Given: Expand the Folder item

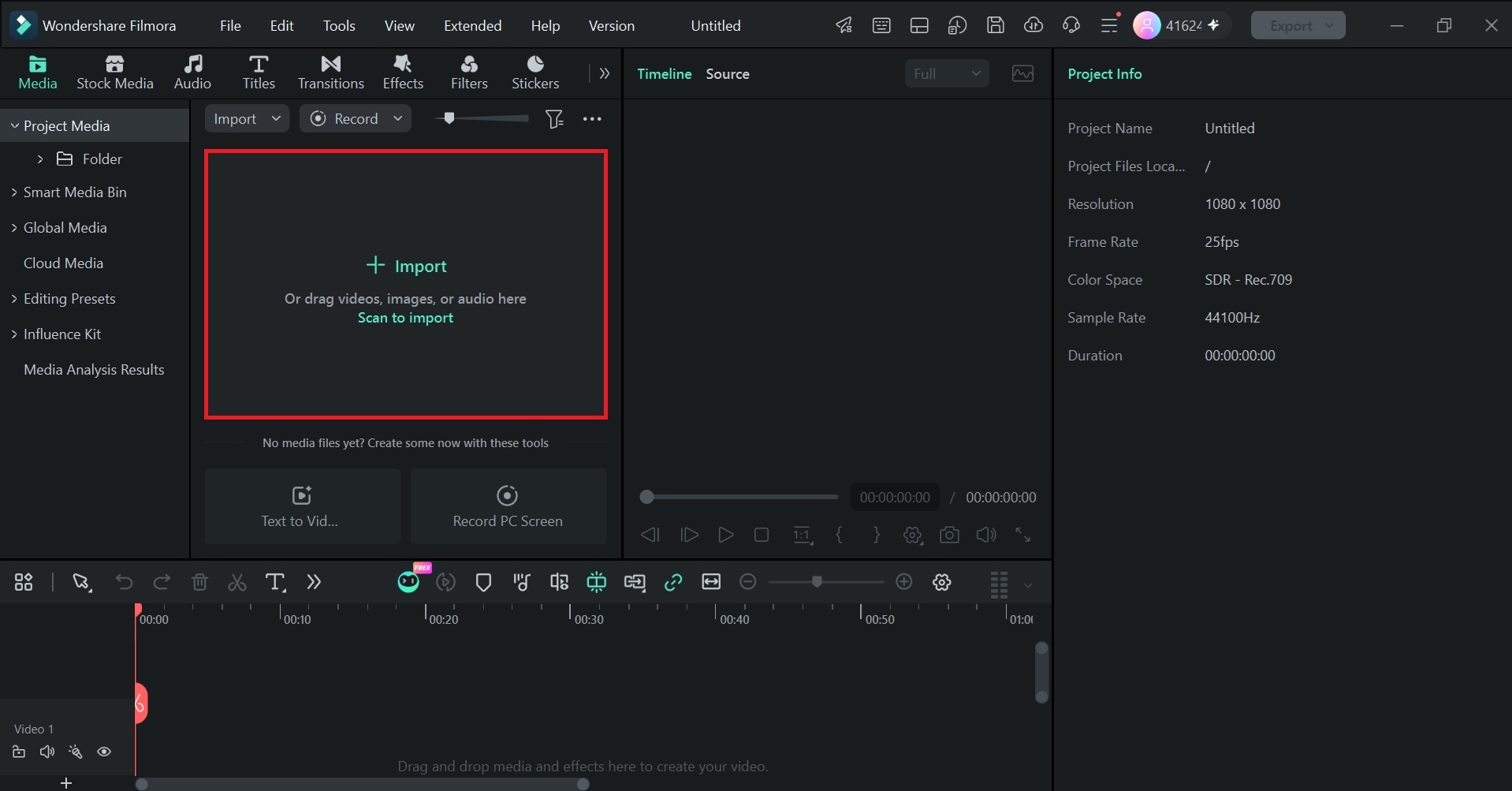Looking at the screenshot, I should [x=40, y=159].
